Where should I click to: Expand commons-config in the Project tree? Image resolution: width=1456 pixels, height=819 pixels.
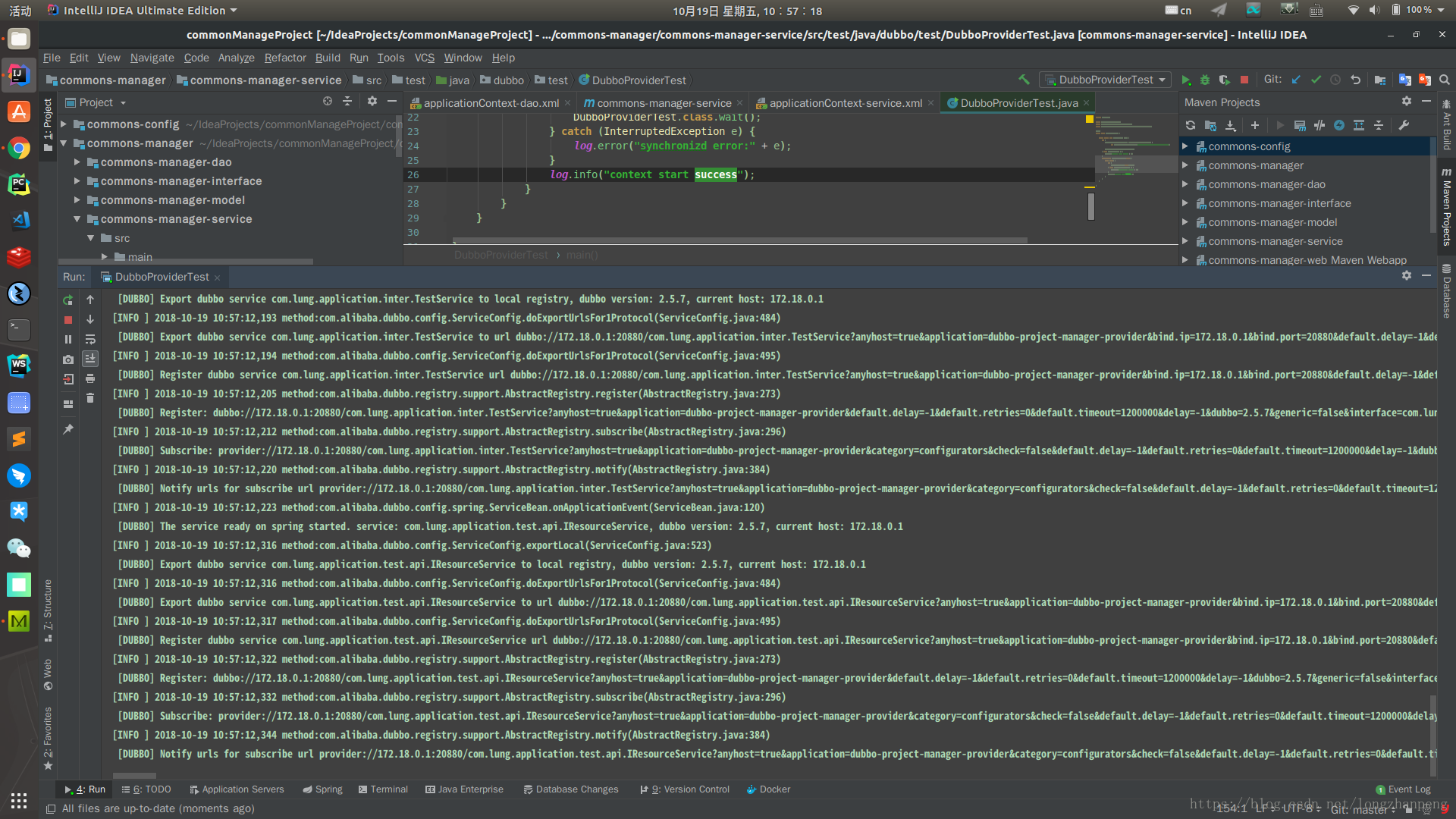point(64,124)
